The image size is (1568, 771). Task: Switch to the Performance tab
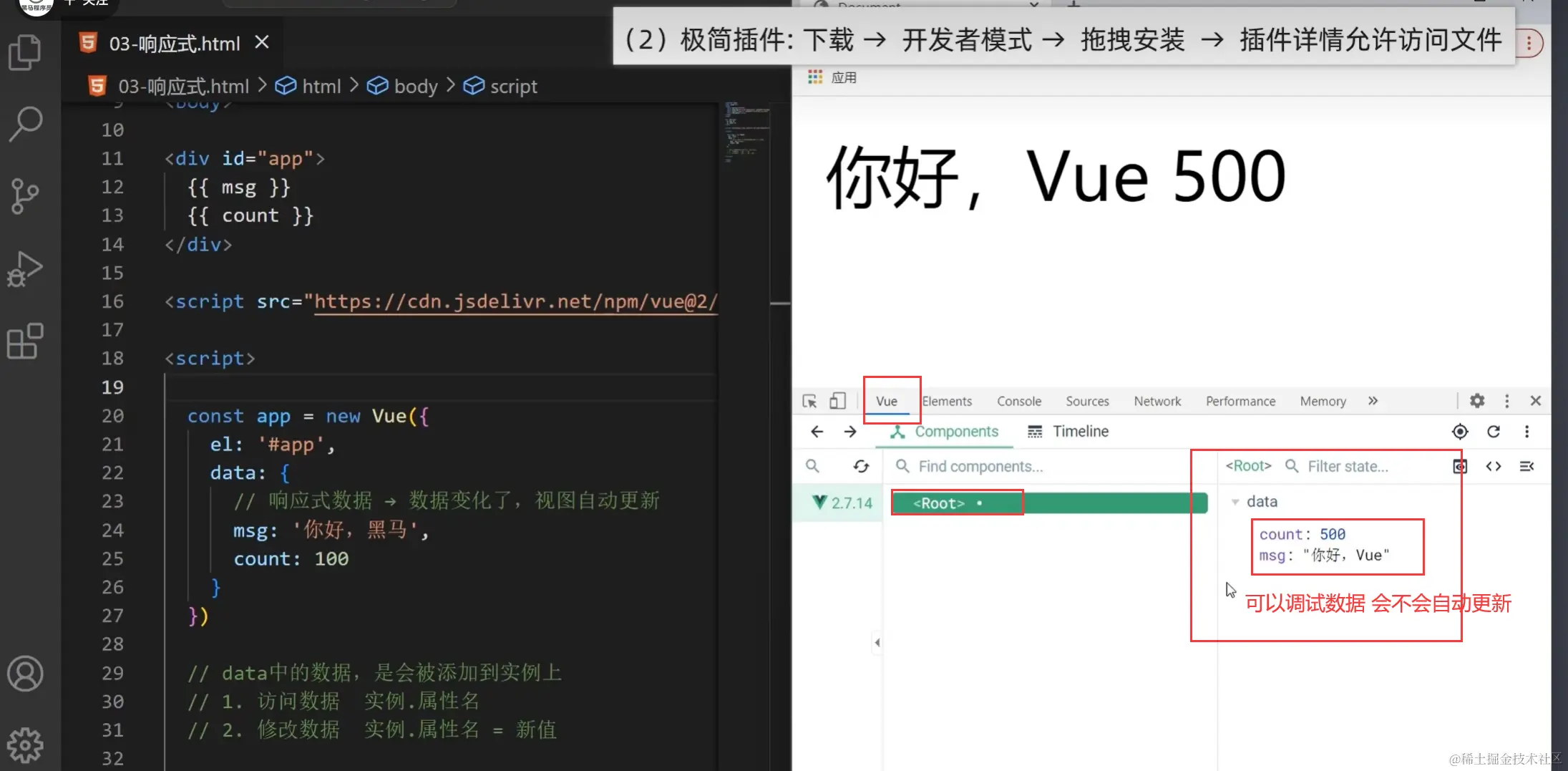pos(1240,401)
